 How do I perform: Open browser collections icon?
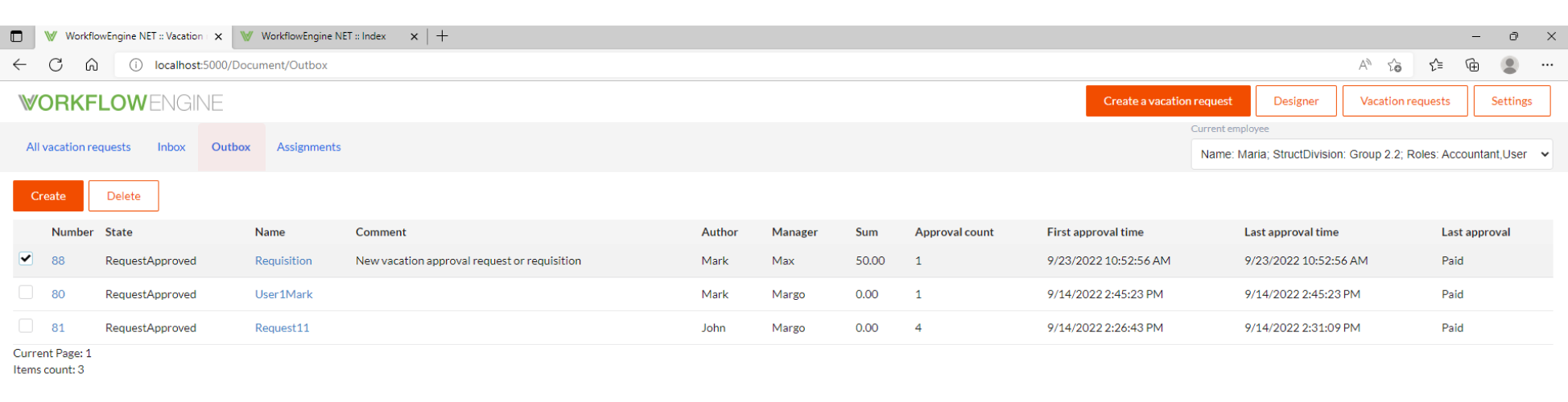1472,65
